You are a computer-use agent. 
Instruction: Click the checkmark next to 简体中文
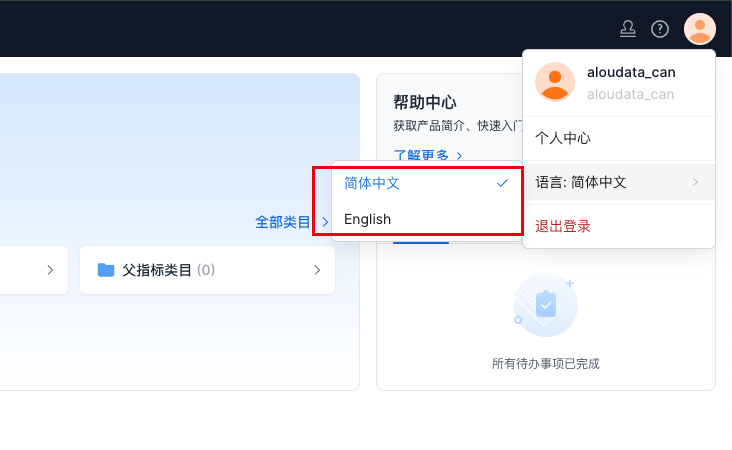[x=502, y=183]
